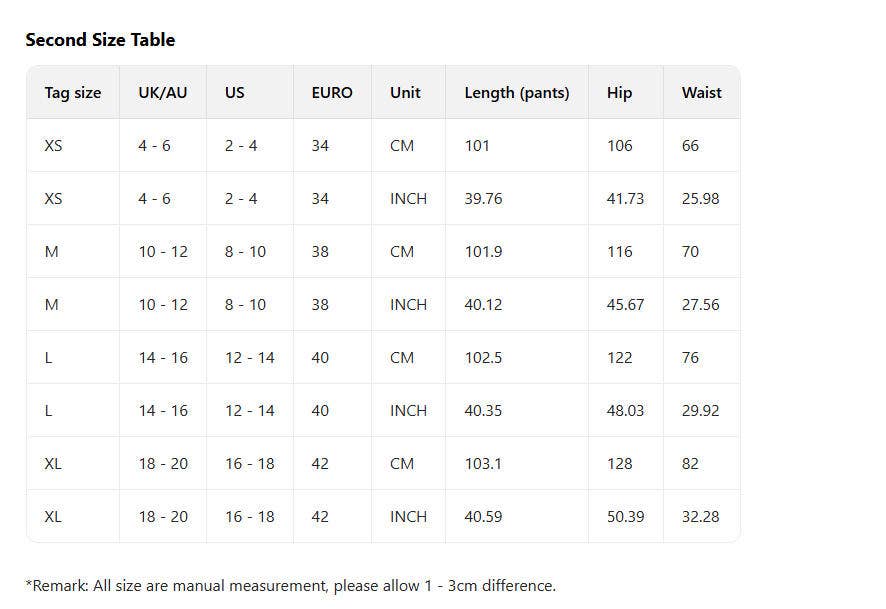
Task: Click the 39.76 length cell
Action: [483, 199]
